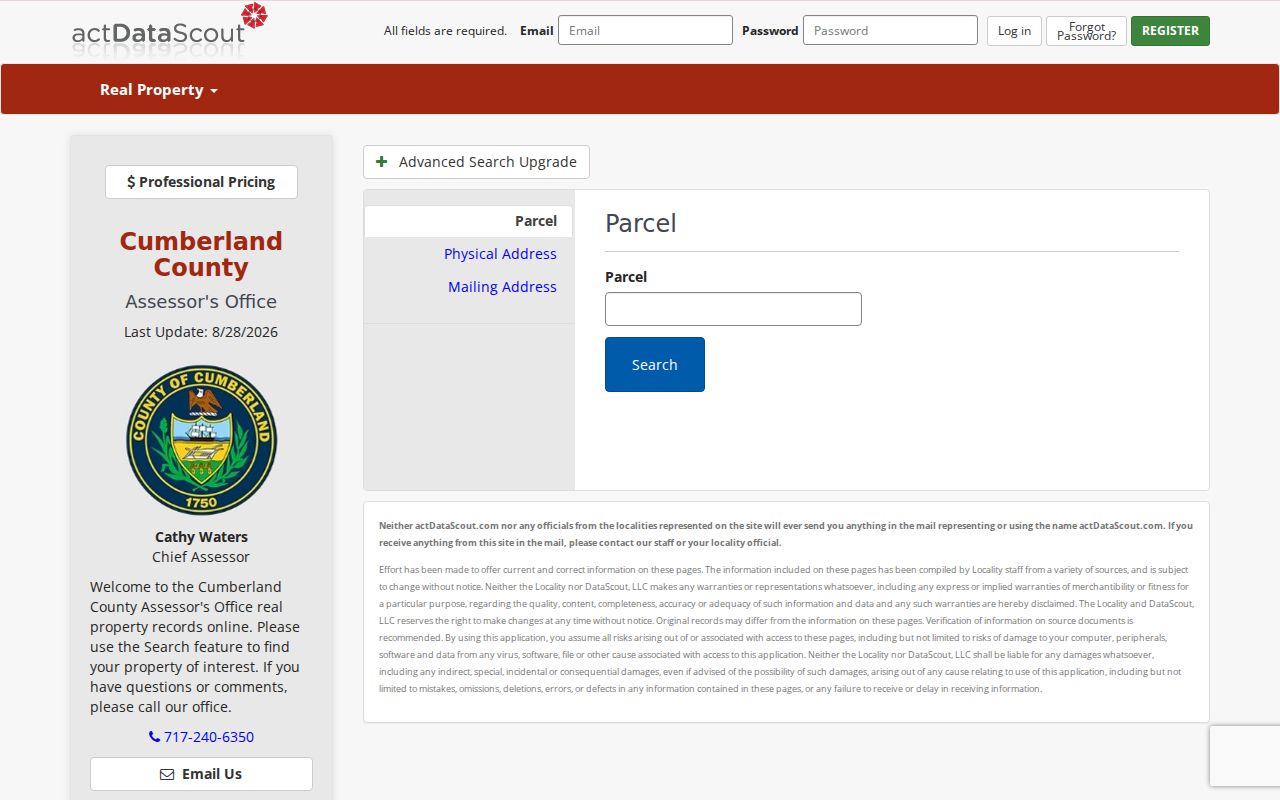Switch to Physical Address search tab

tap(500, 254)
